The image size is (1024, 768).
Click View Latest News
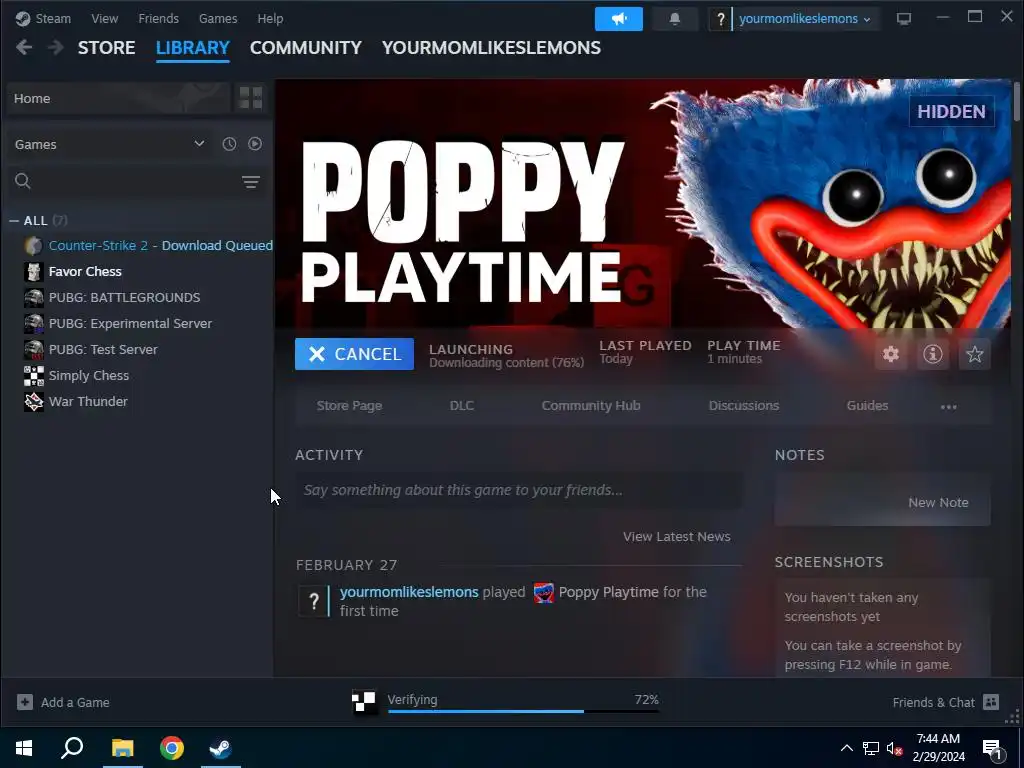click(x=677, y=536)
